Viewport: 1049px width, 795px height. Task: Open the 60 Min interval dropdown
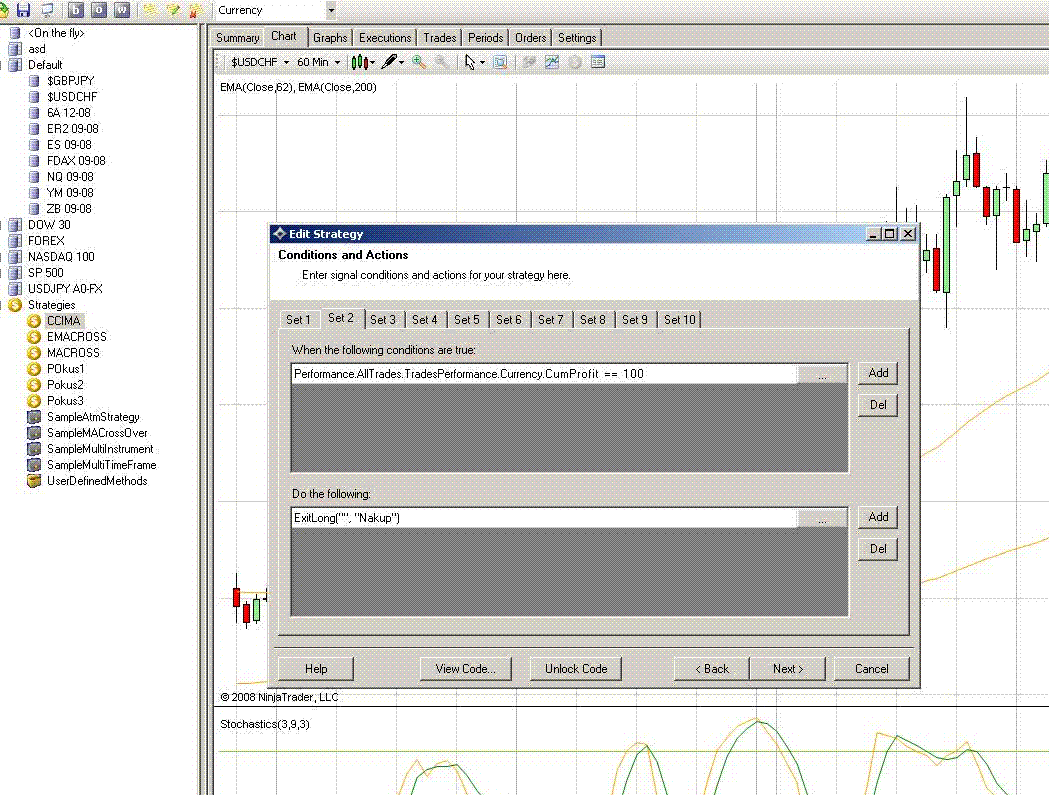click(318, 62)
